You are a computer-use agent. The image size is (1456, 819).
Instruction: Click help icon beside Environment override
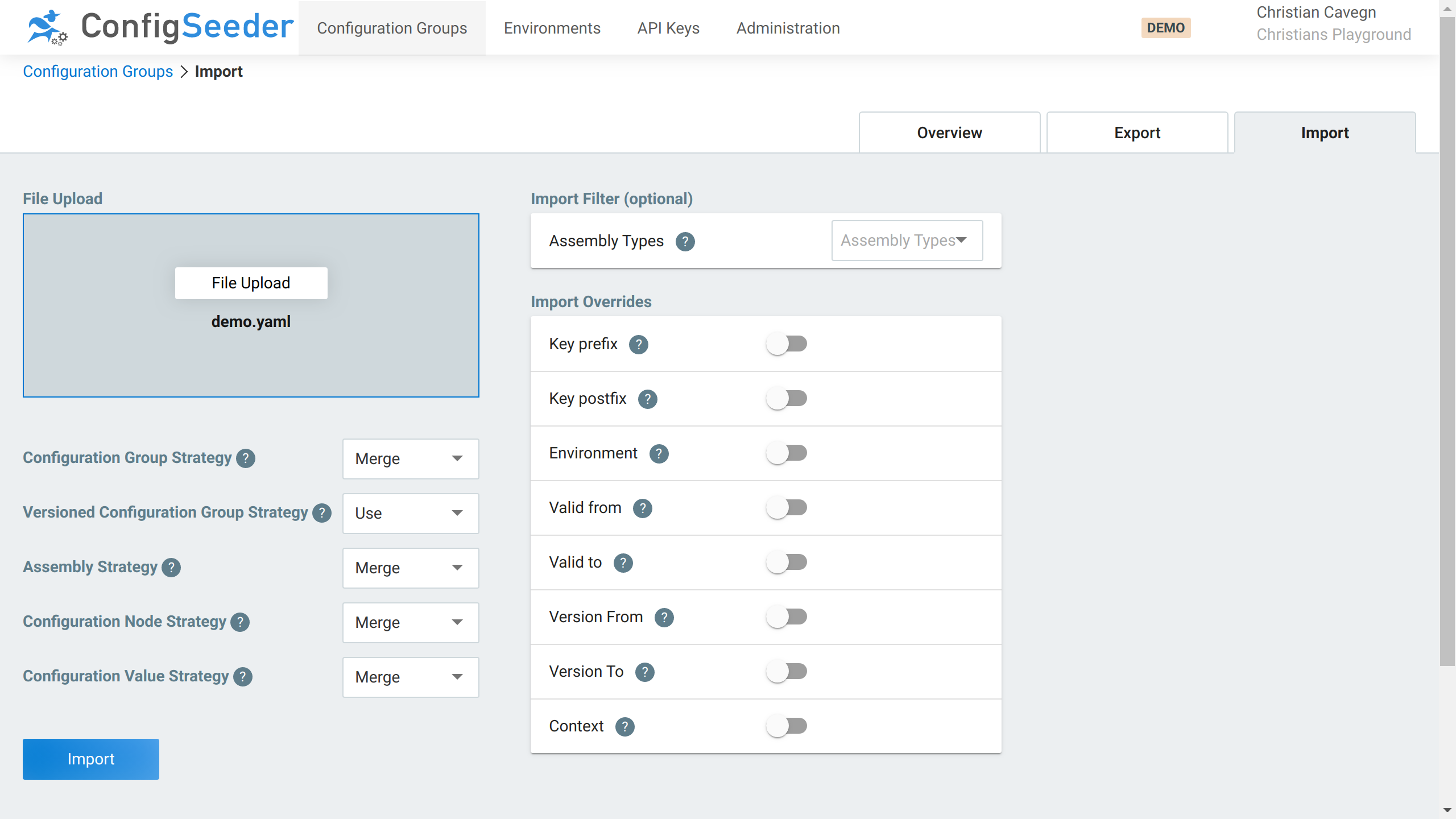pyautogui.click(x=659, y=454)
